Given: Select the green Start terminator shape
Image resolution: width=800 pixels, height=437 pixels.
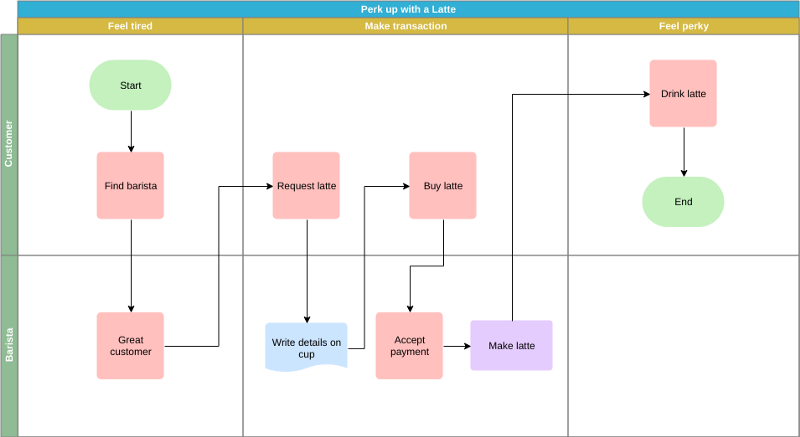Looking at the screenshot, I should [x=130, y=85].
